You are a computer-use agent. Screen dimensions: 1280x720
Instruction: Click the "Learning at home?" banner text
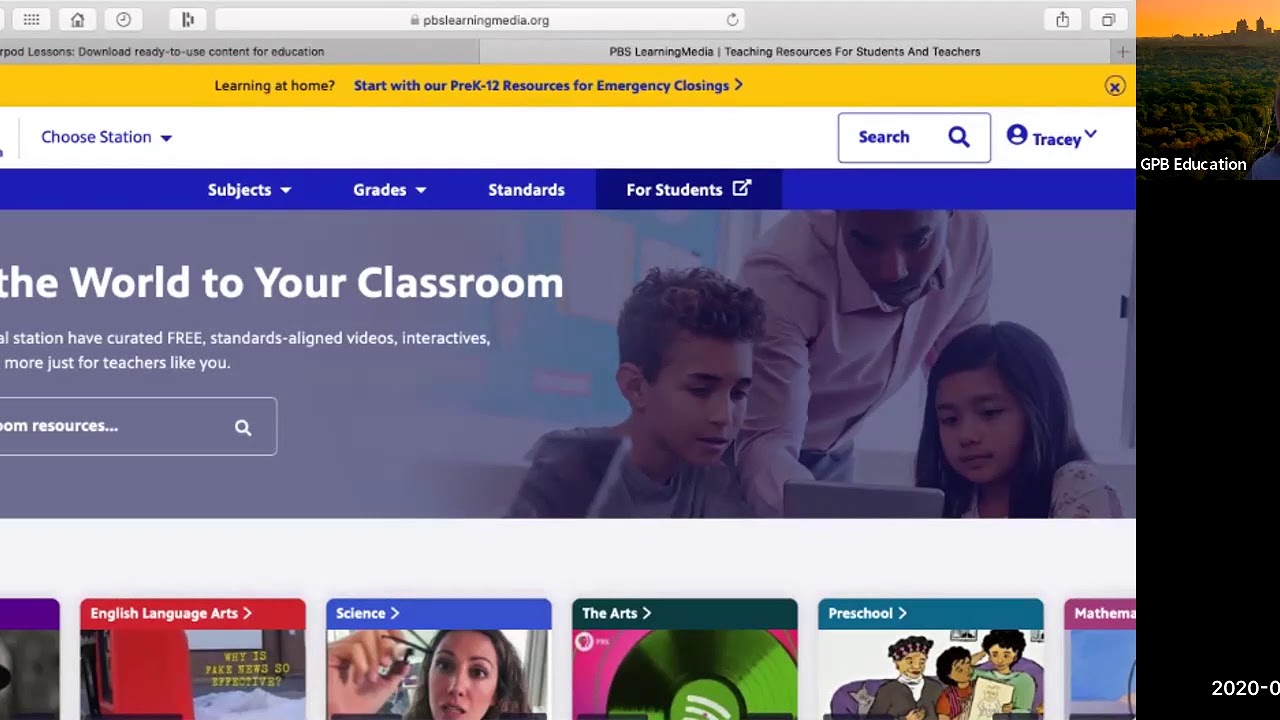[x=275, y=86]
